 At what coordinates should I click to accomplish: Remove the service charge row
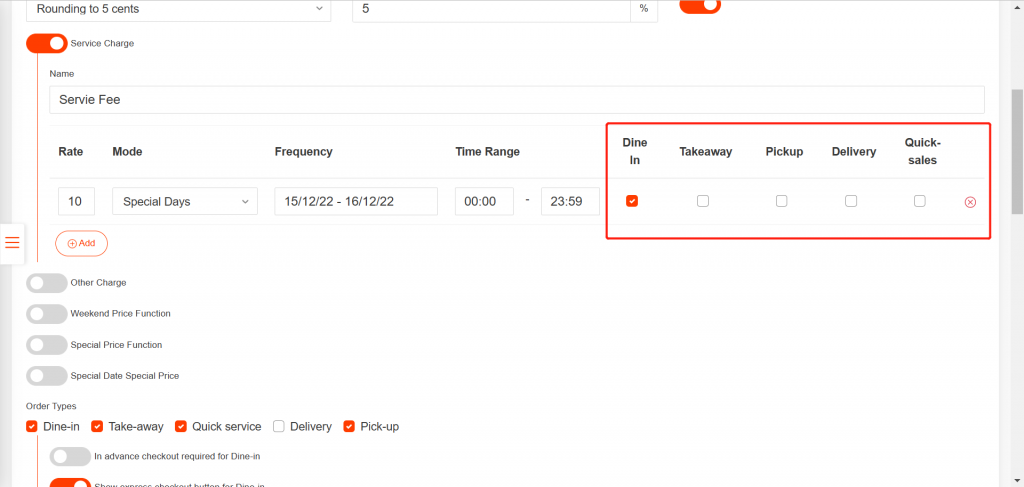pyautogui.click(x=969, y=202)
